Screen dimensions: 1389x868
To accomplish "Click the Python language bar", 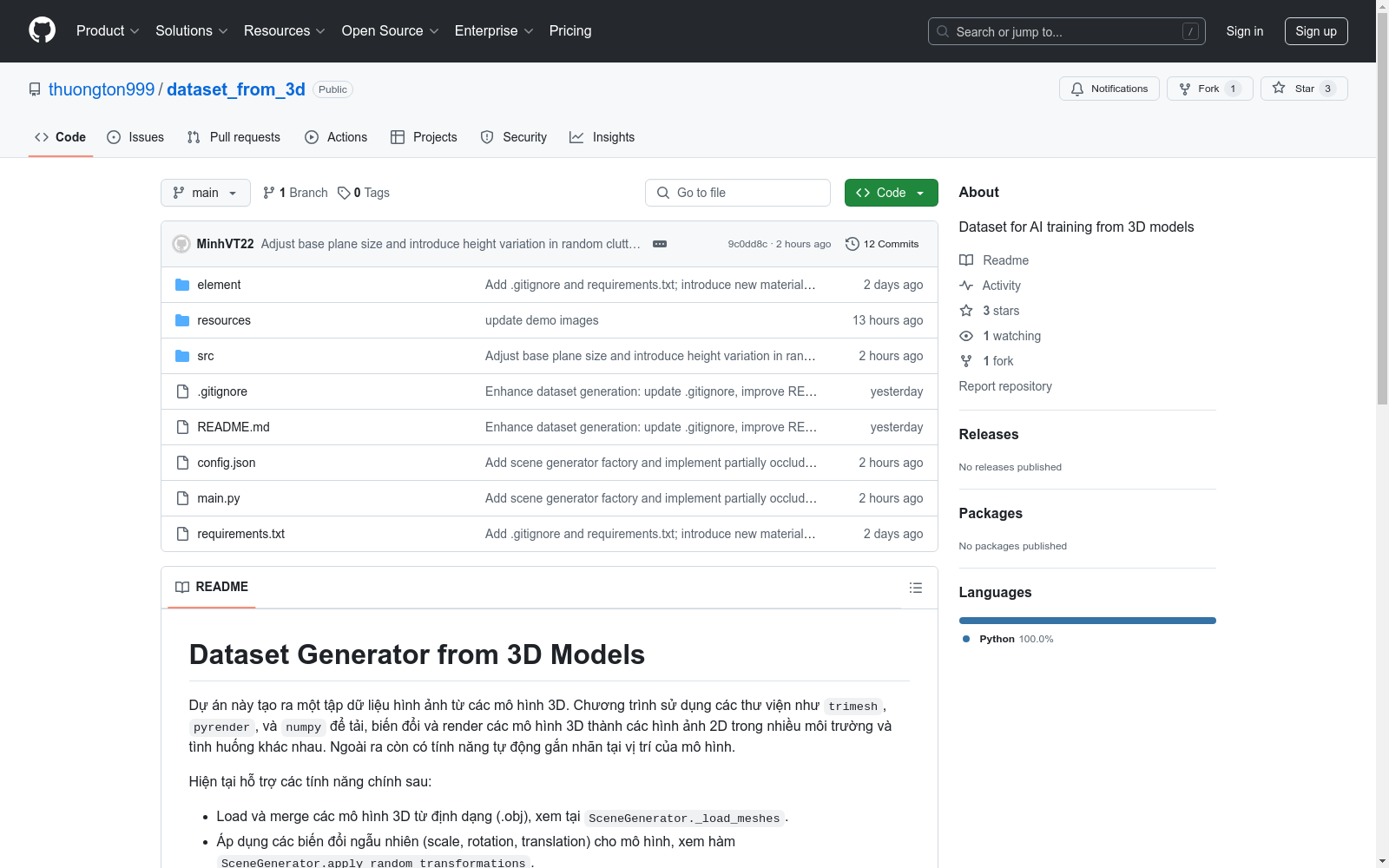I will pyautogui.click(x=1088, y=621).
